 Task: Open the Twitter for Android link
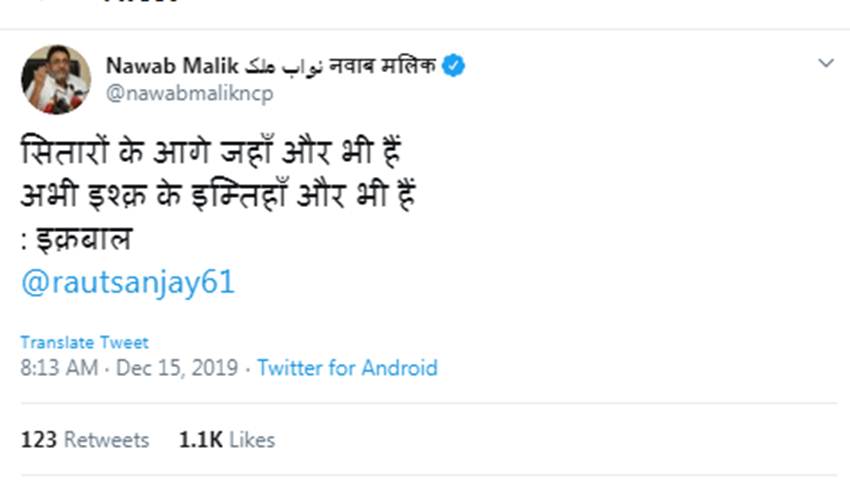pos(347,368)
